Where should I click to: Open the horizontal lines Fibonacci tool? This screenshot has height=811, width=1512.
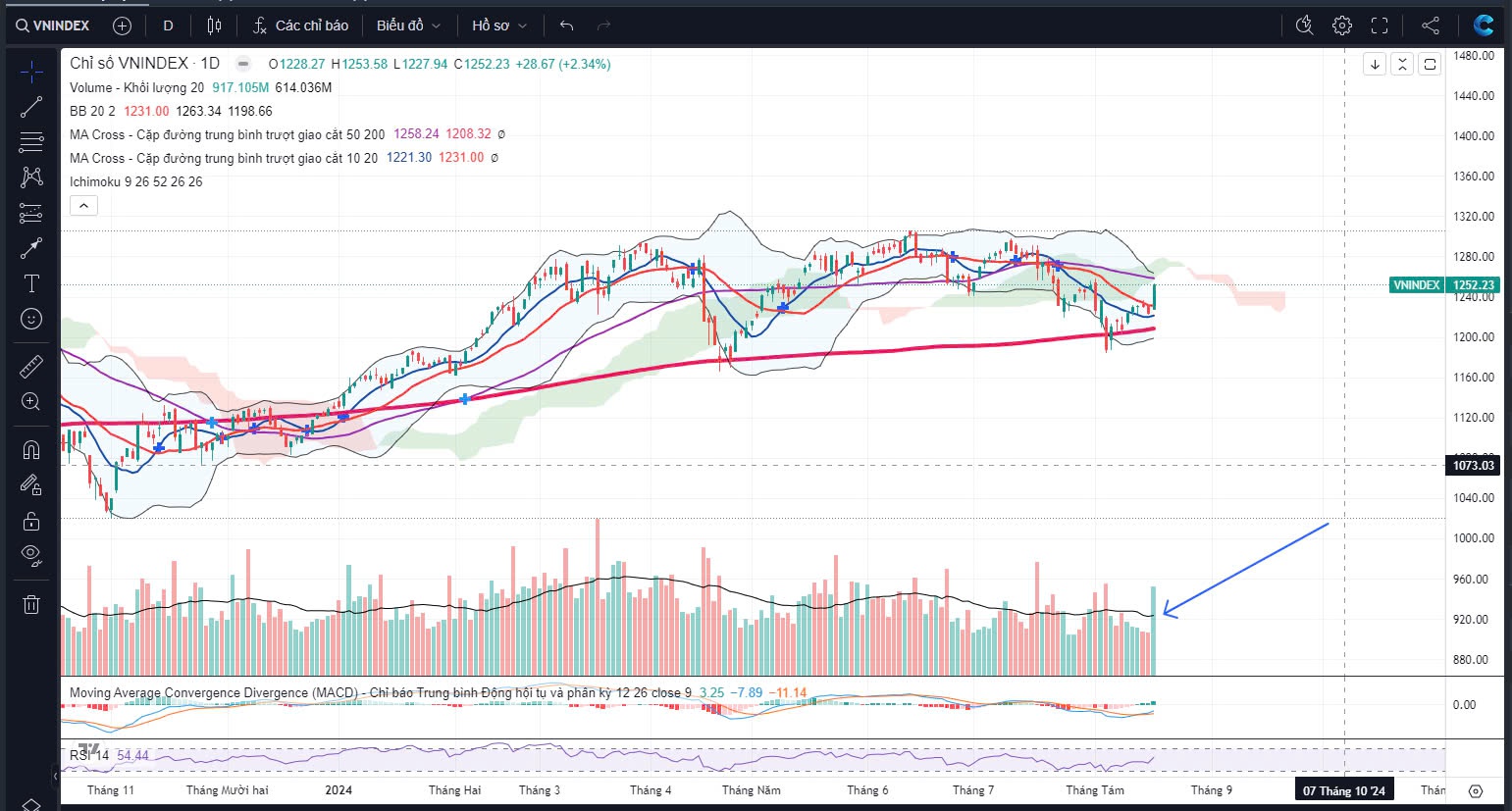tap(31, 142)
